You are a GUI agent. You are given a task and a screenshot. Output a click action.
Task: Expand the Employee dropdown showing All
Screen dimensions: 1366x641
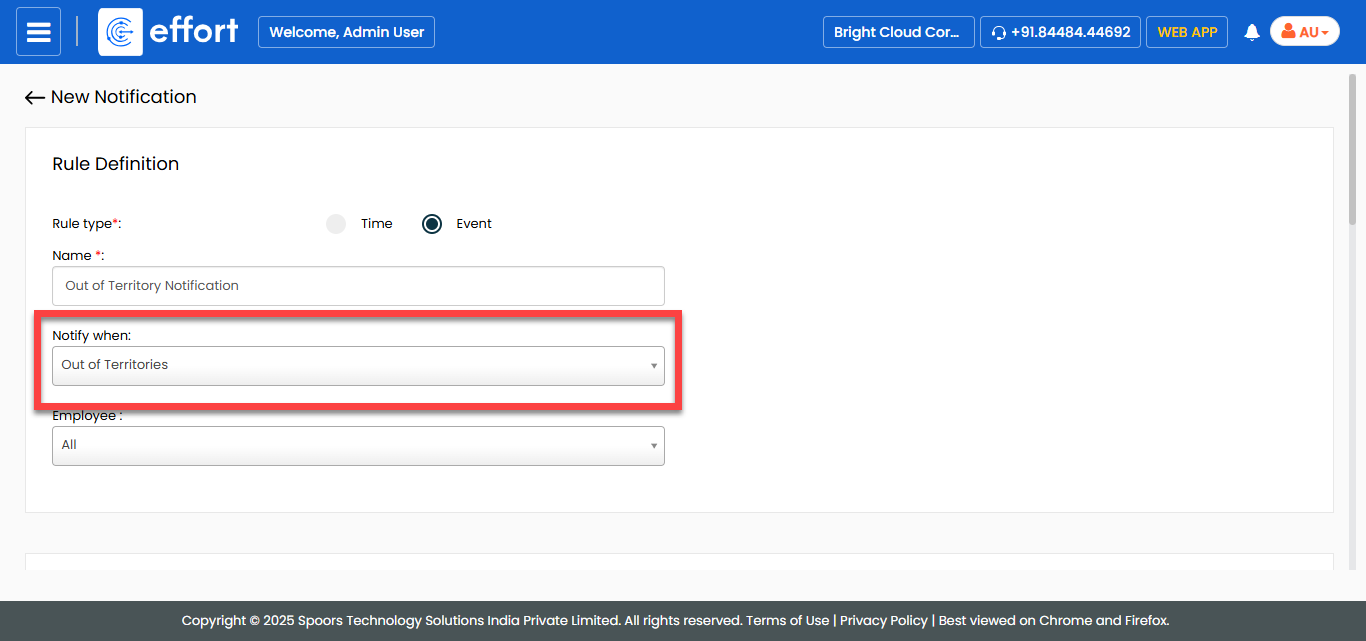point(358,446)
